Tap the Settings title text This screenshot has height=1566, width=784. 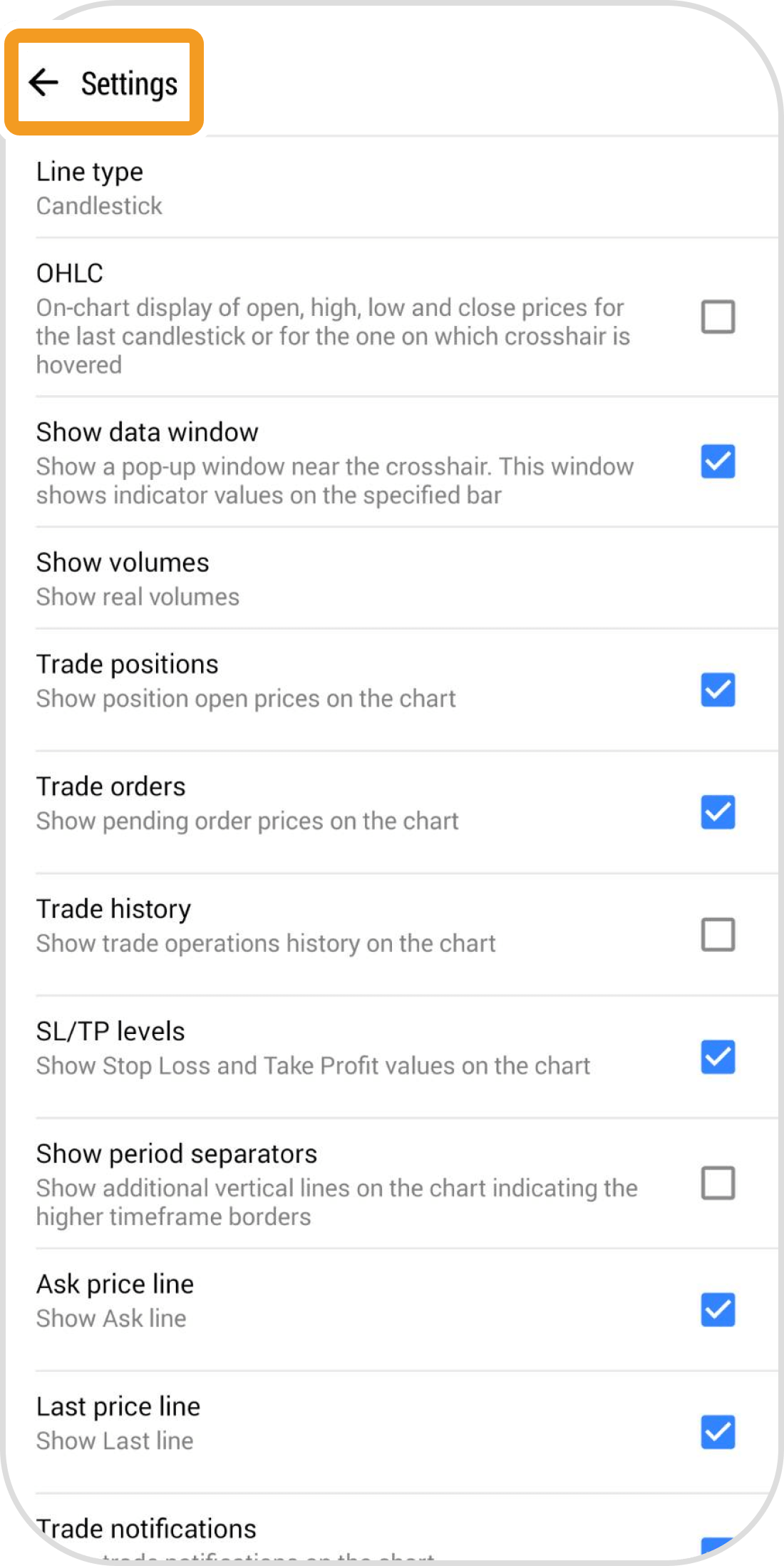[129, 84]
